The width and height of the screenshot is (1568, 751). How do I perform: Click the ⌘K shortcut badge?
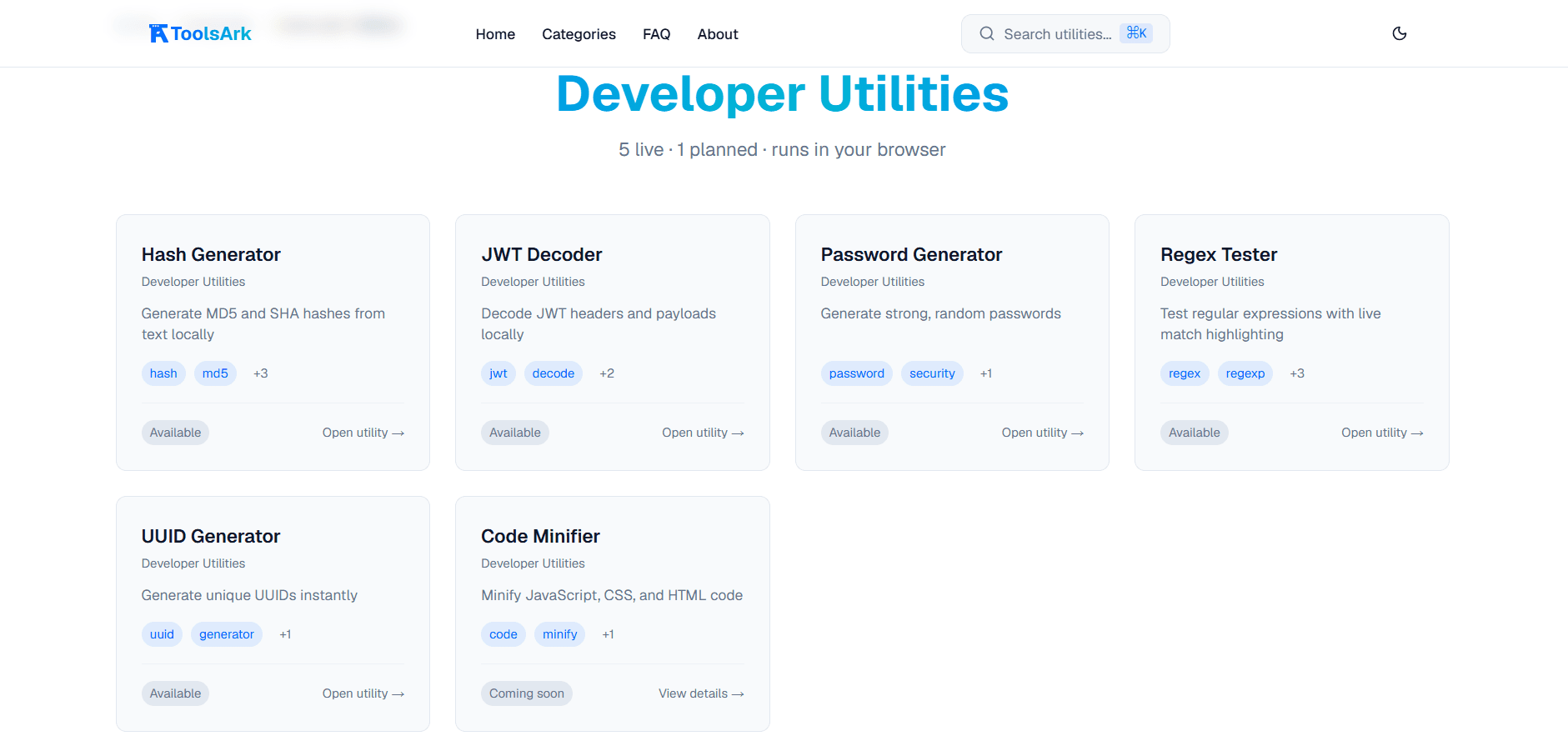tap(1136, 33)
